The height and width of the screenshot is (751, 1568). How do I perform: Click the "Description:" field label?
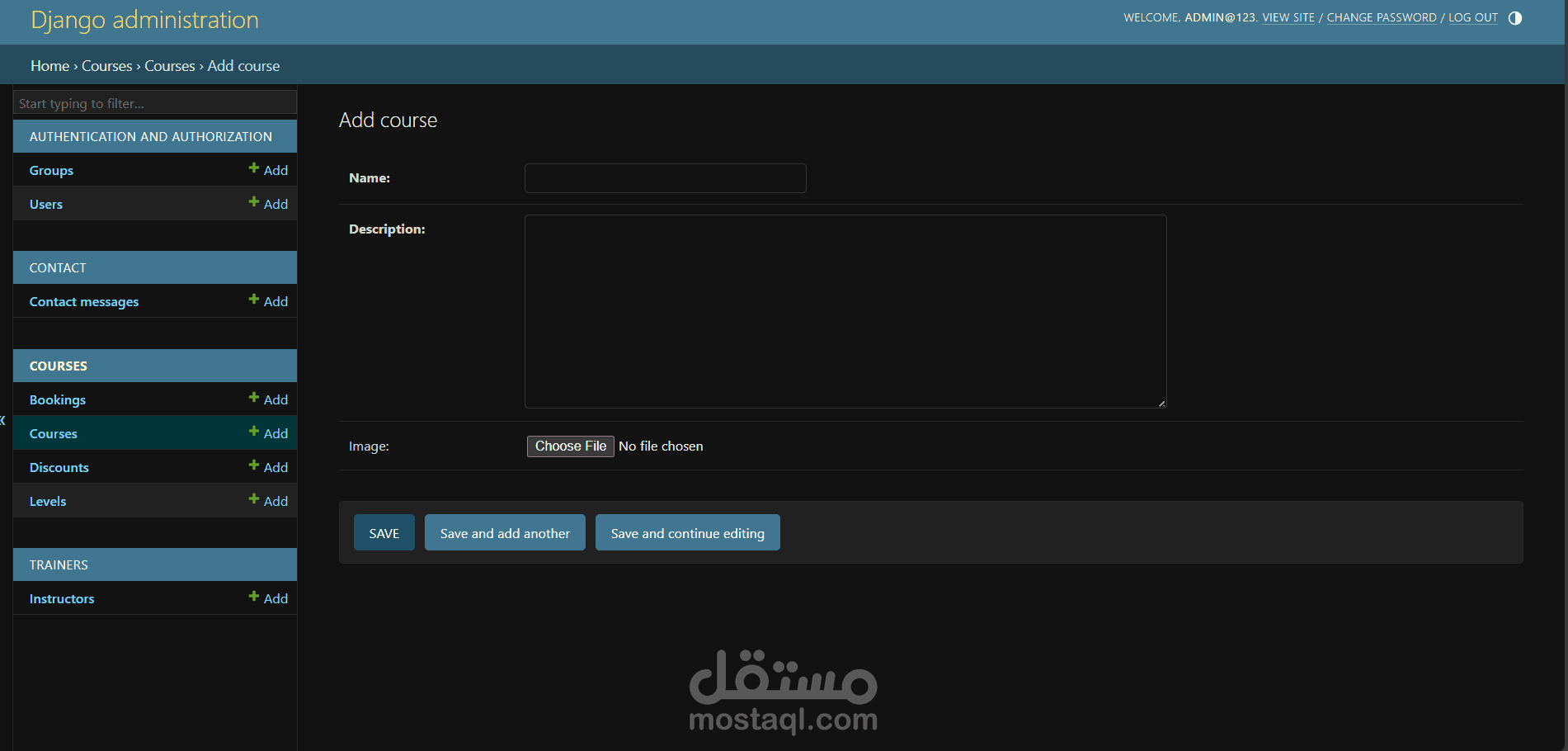pyautogui.click(x=387, y=229)
